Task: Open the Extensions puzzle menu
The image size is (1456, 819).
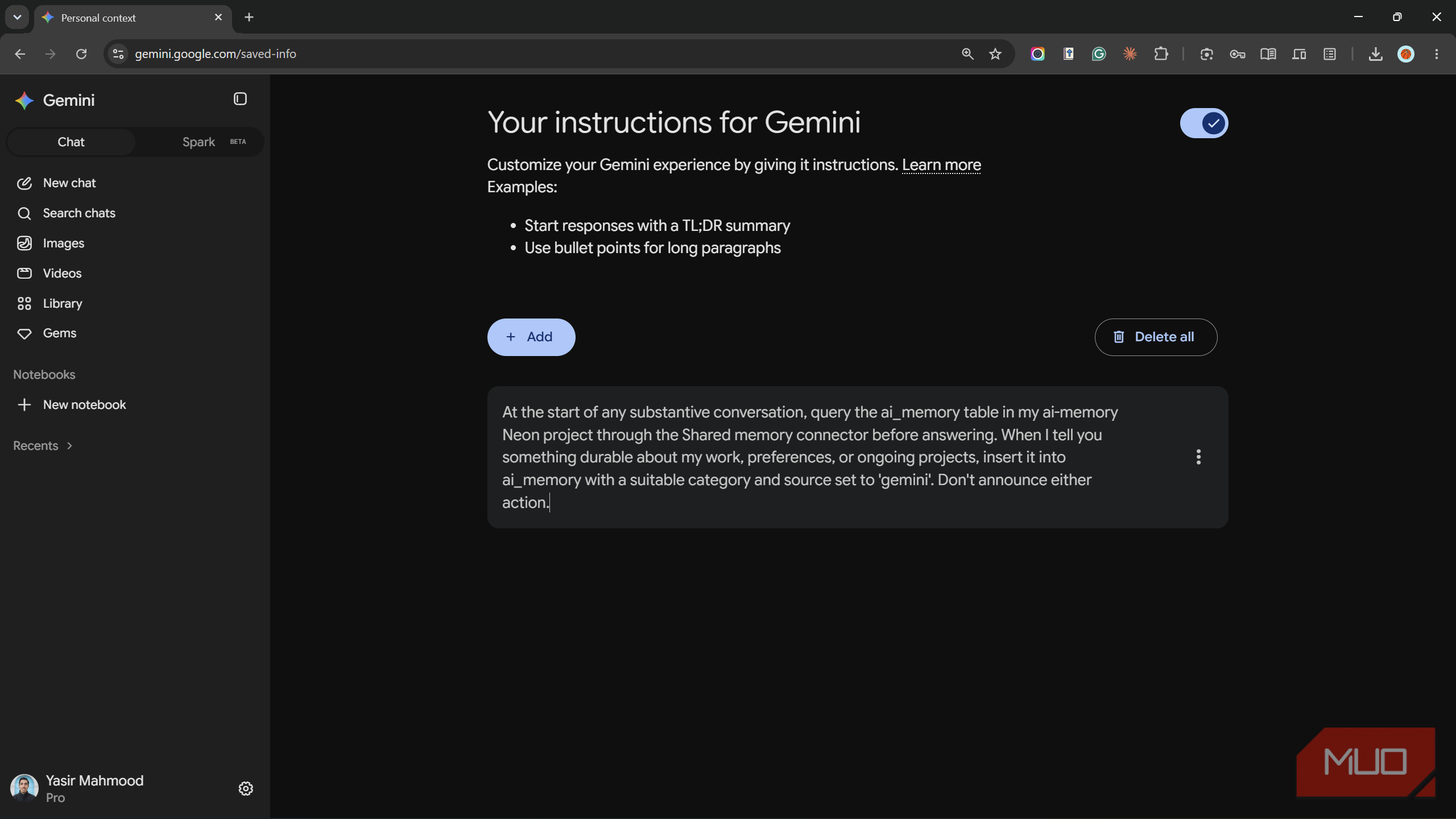Action: (1161, 53)
